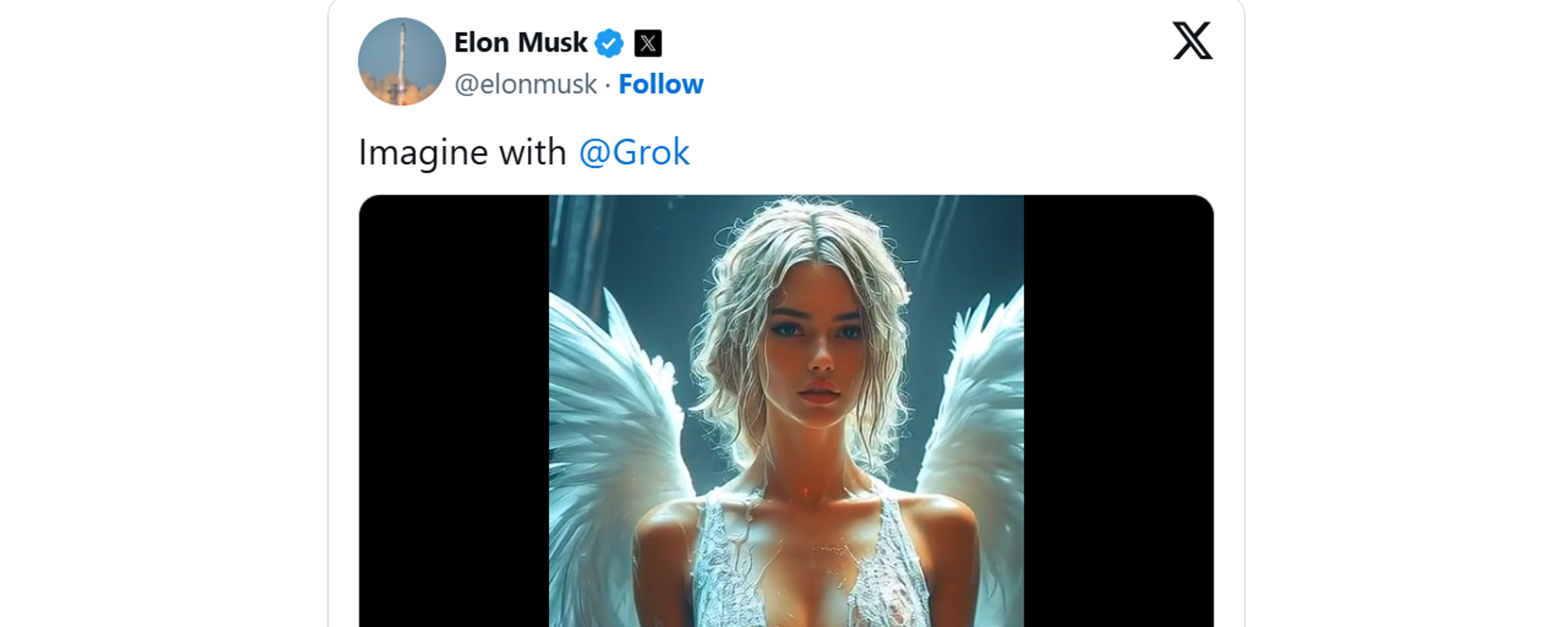Screen dimensions: 1568x627
Task: Open the Elon Musk display name link
Action: pos(521,43)
